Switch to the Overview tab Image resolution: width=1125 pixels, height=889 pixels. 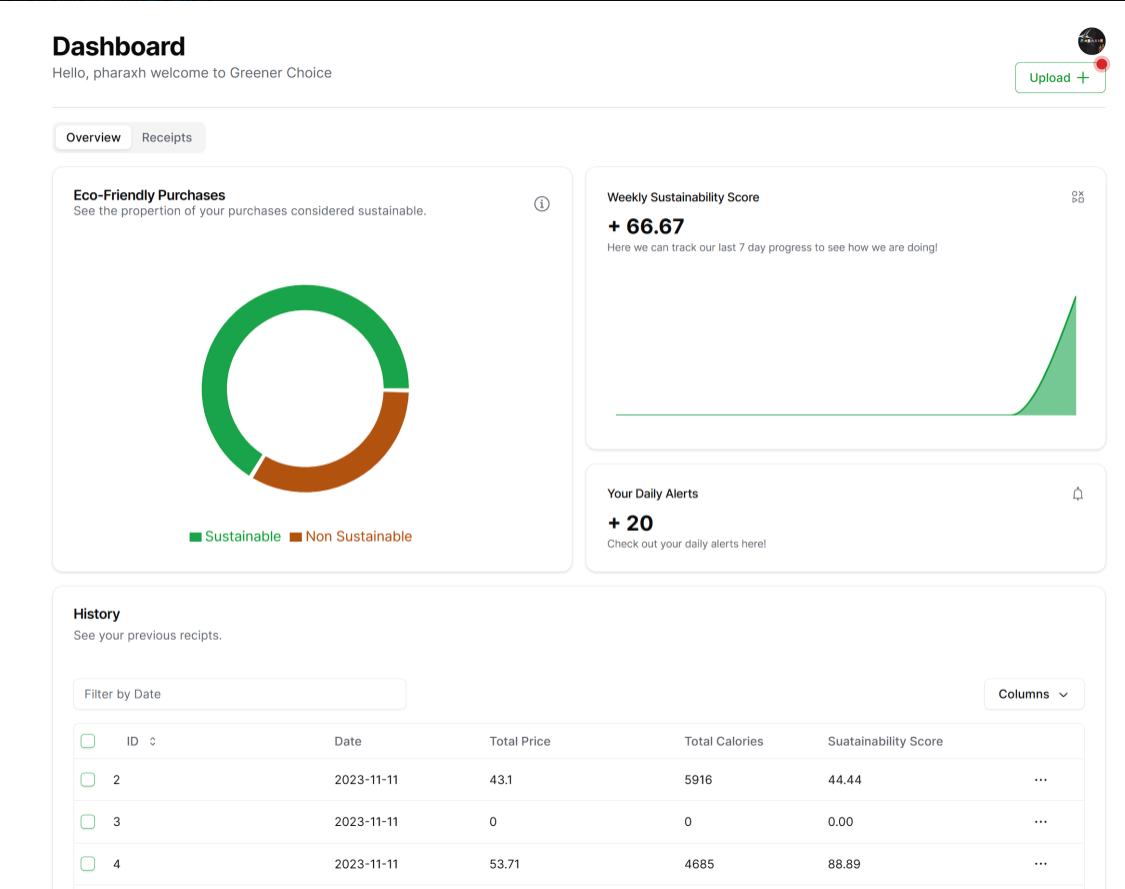[x=93, y=137]
